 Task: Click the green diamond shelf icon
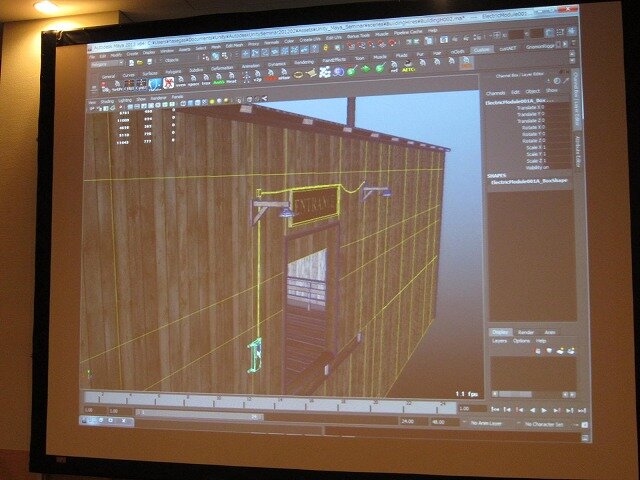point(366,69)
